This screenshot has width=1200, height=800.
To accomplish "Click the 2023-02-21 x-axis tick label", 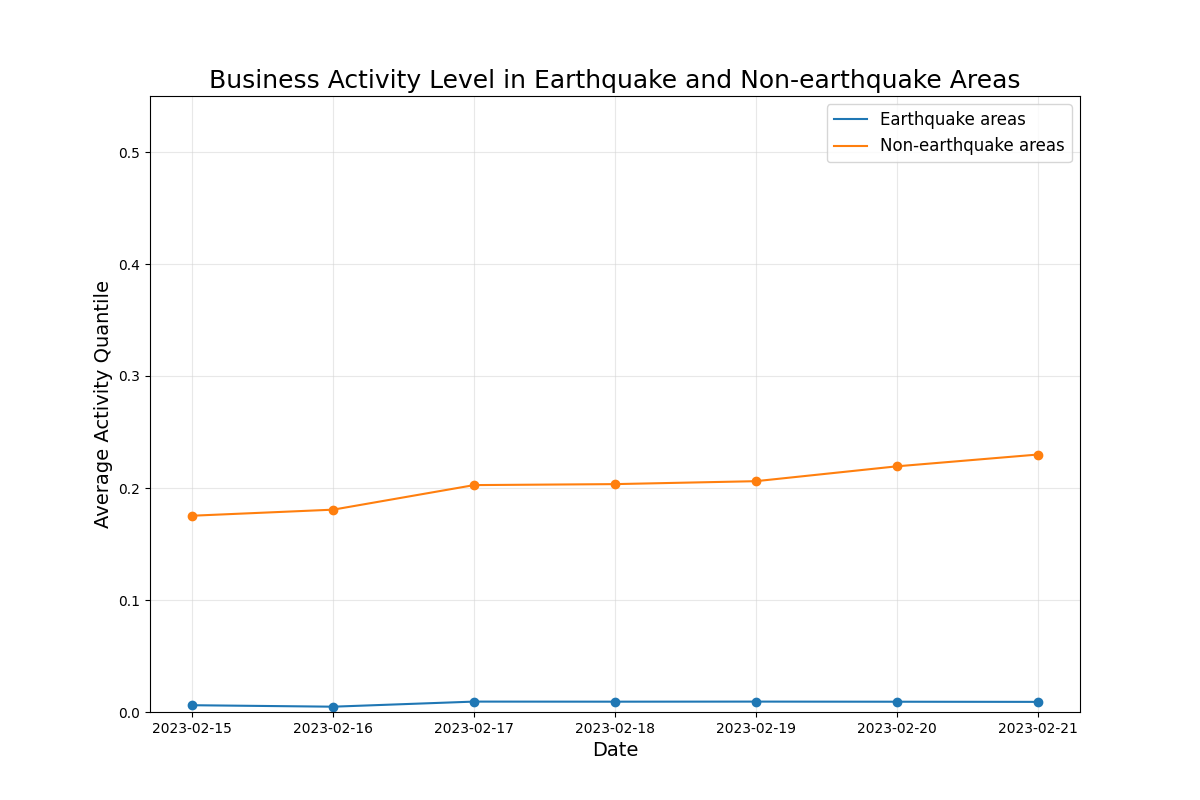I will coord(1038,728).
